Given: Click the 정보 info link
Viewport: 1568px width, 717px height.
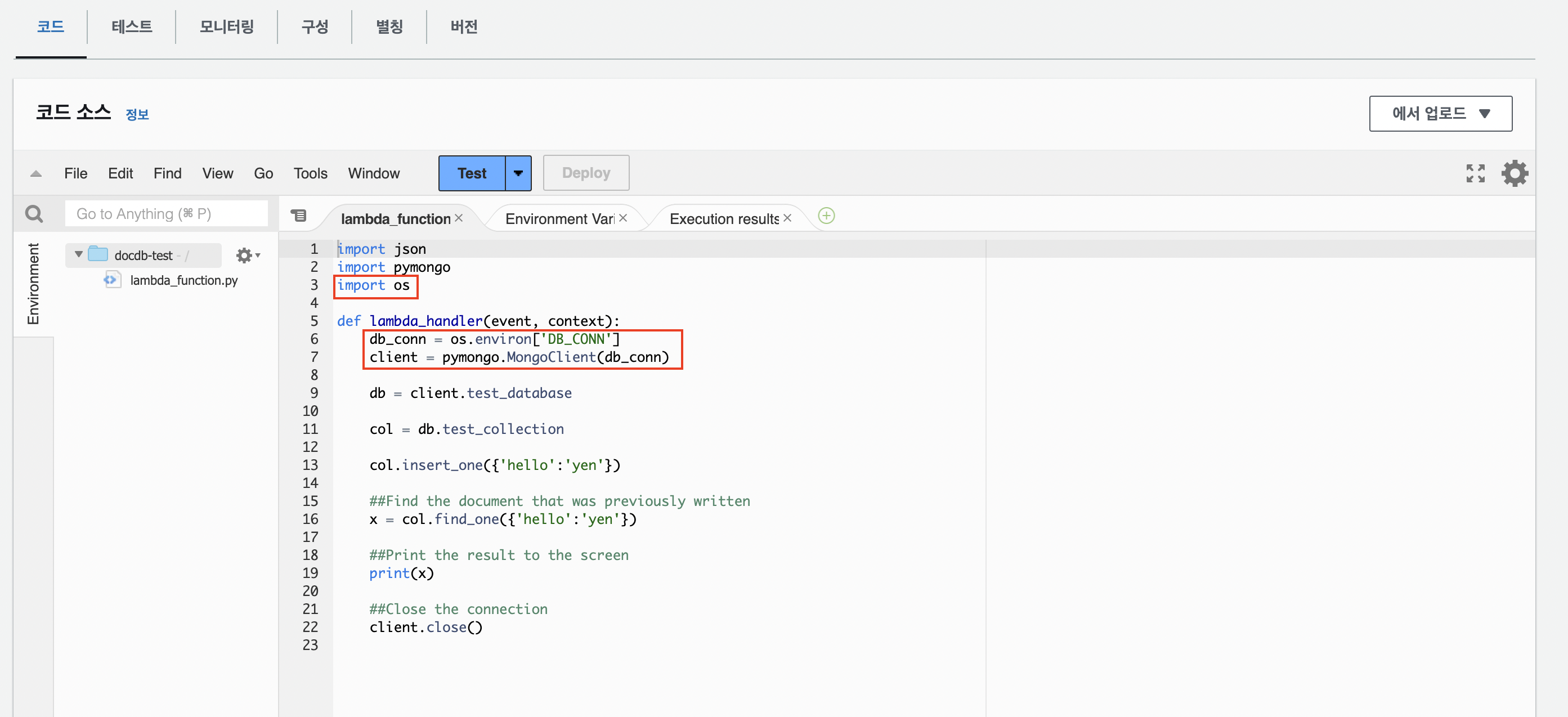Looking at the screenshot, I should point(137,114).
